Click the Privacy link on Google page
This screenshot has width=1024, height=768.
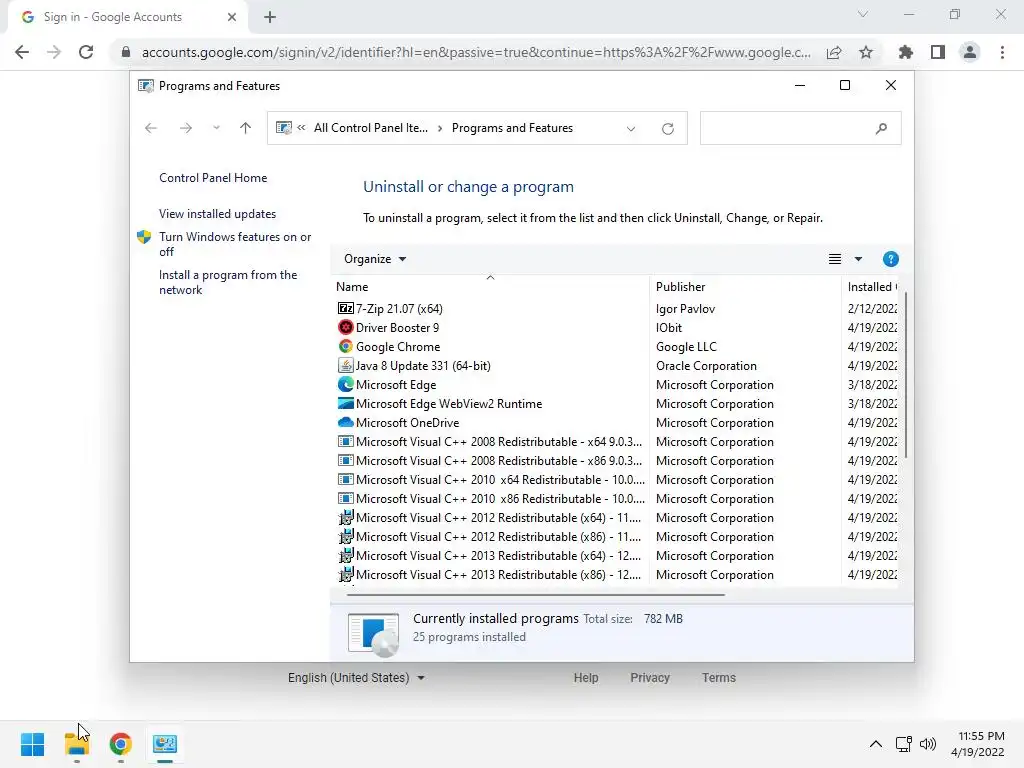tap(650, 678)
